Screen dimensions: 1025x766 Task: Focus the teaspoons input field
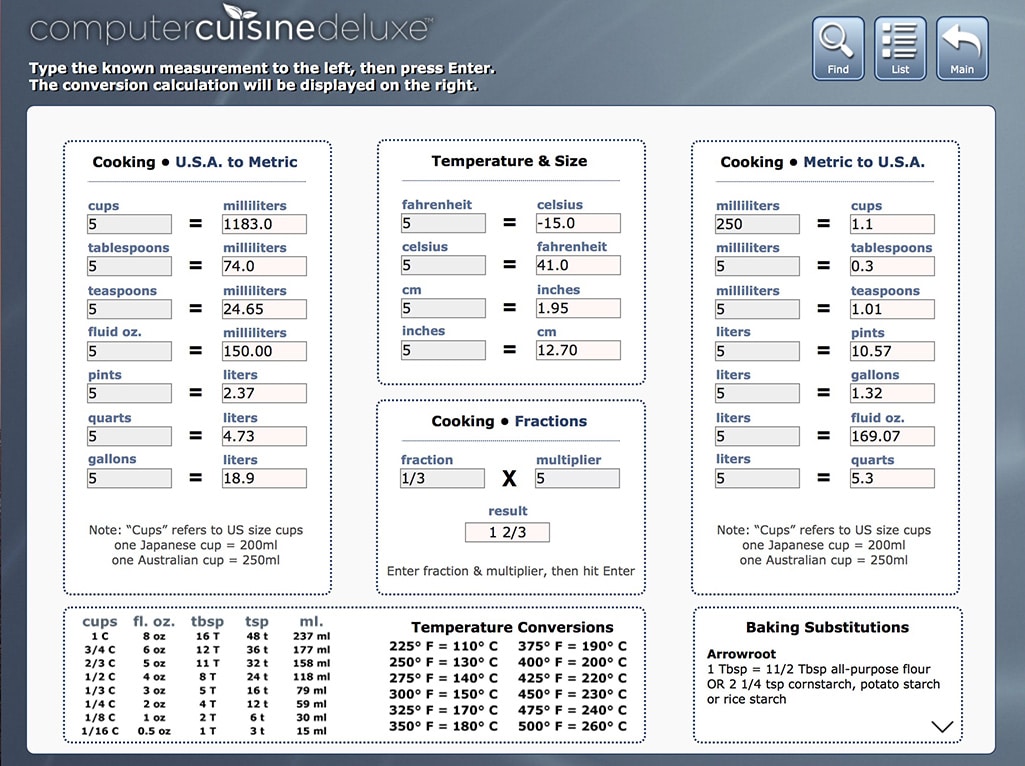[129, 309]
